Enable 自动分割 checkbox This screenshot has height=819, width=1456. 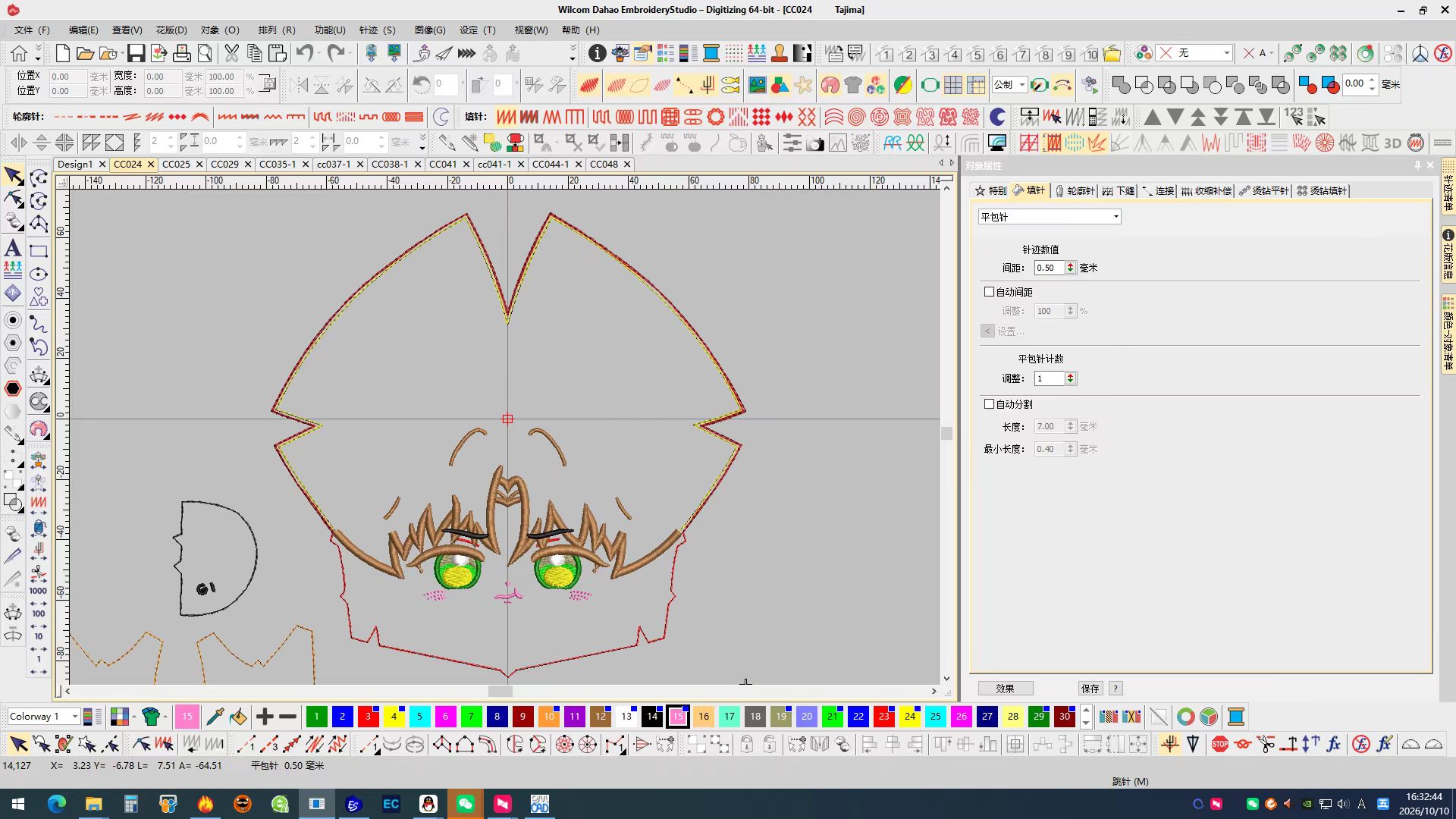click(x=989, y=404)
